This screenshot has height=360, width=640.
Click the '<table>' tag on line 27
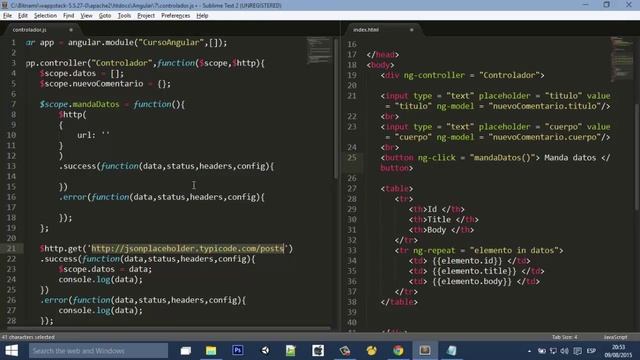coord(397,189)
